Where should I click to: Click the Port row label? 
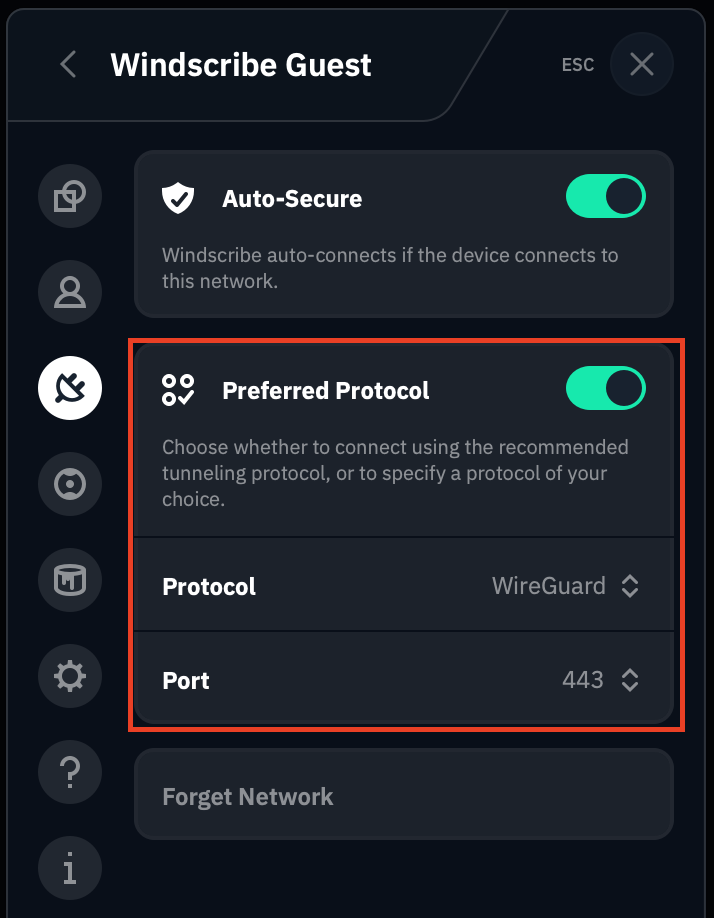point(186,681)
